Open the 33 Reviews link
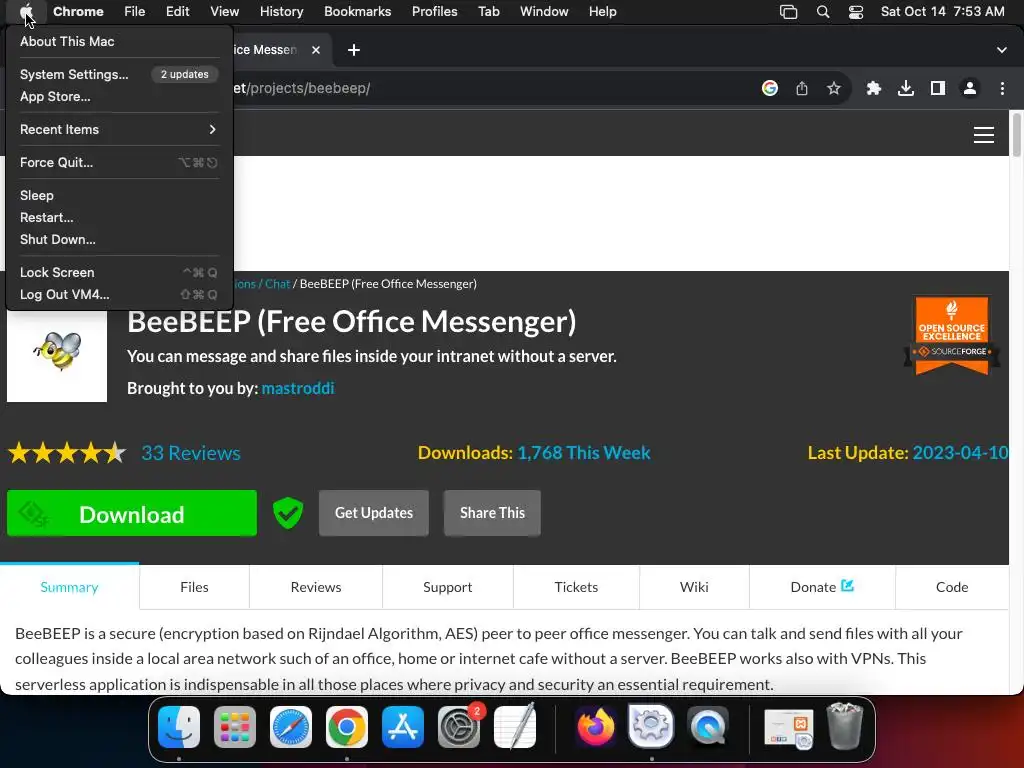 [x=191, y=453]
